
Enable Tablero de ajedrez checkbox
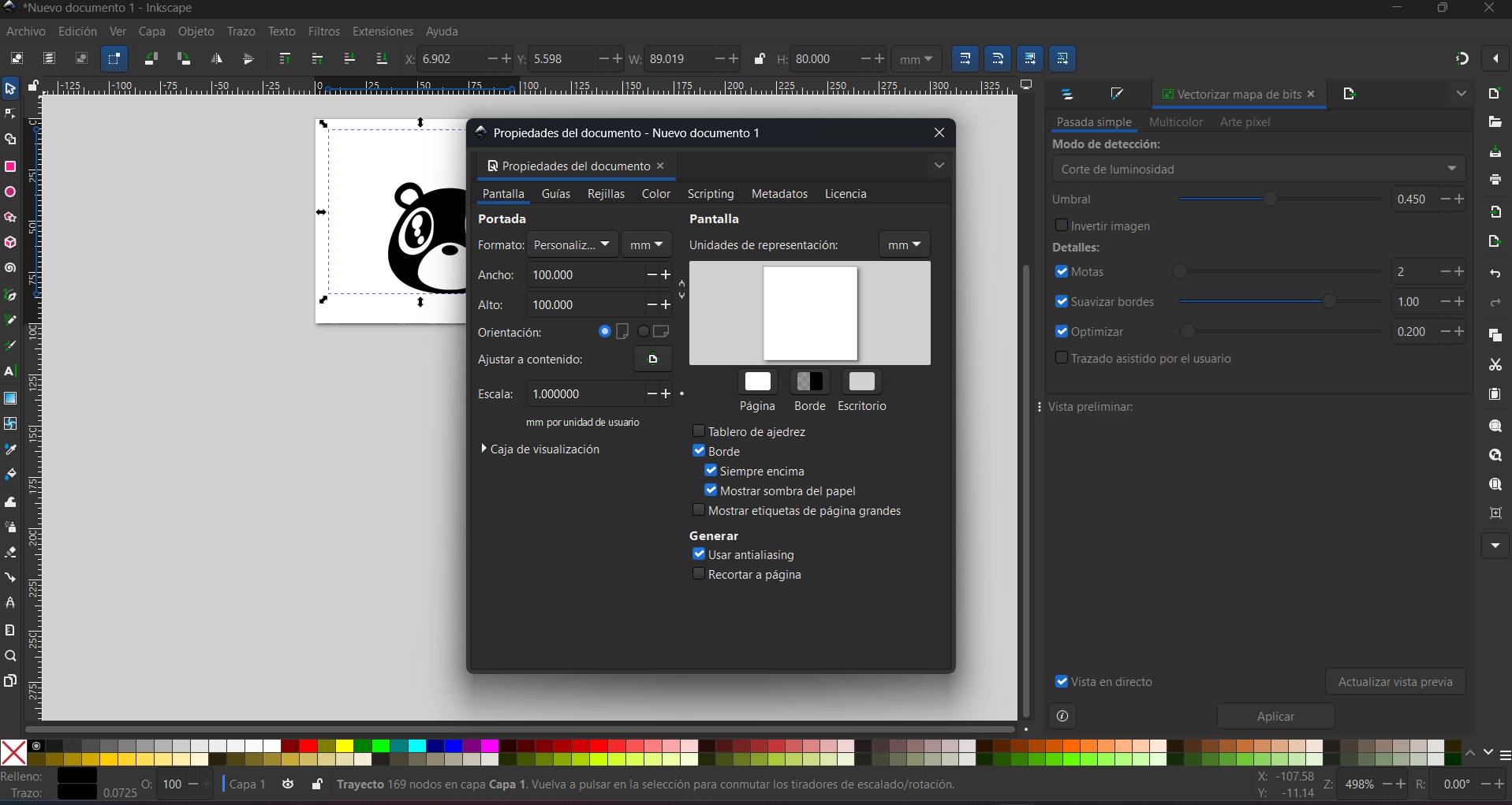pyautogui.click(x=699, y=431)
